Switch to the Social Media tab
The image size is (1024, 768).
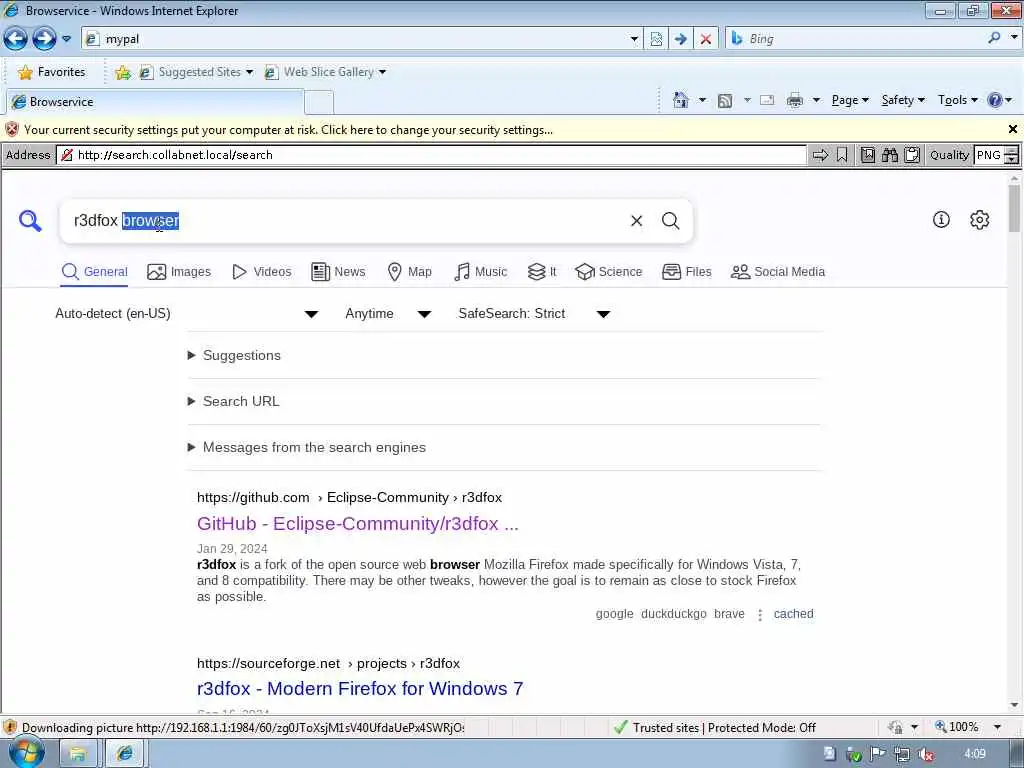coord(778,272)
